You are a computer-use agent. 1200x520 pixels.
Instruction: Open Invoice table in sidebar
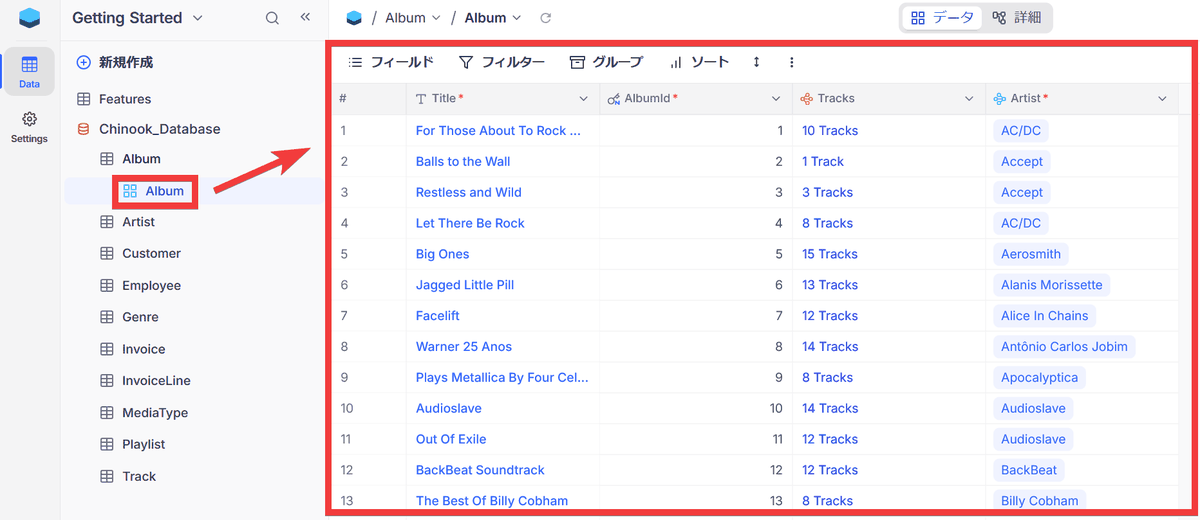144,349
